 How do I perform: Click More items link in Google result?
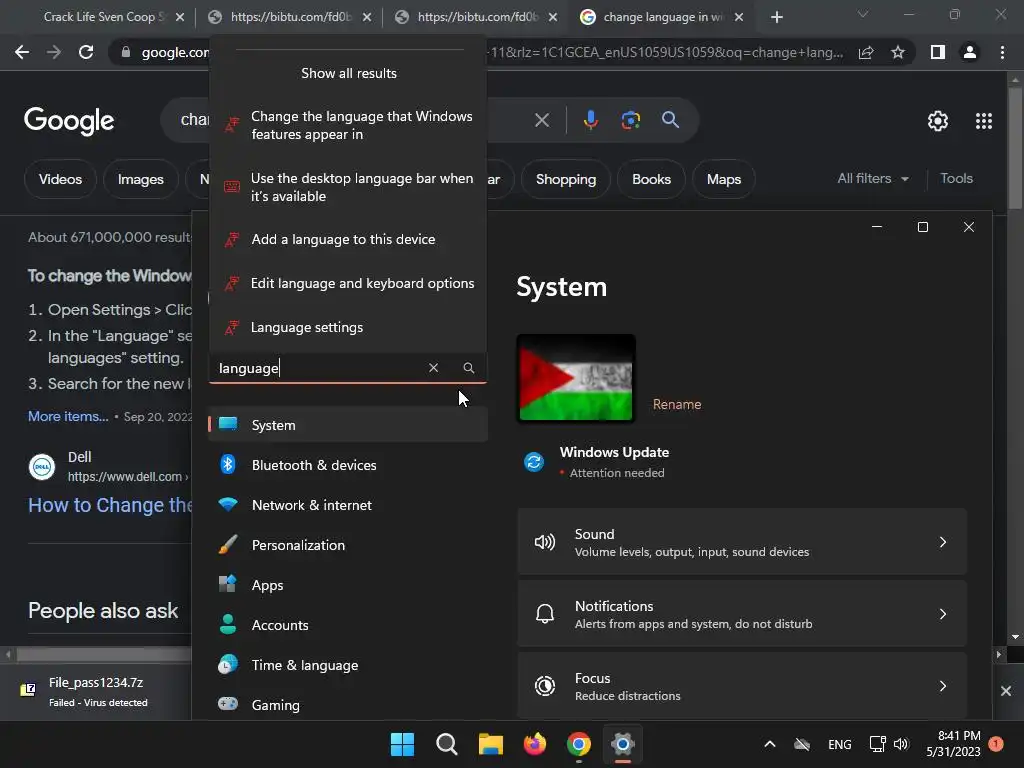click(68, 416)
